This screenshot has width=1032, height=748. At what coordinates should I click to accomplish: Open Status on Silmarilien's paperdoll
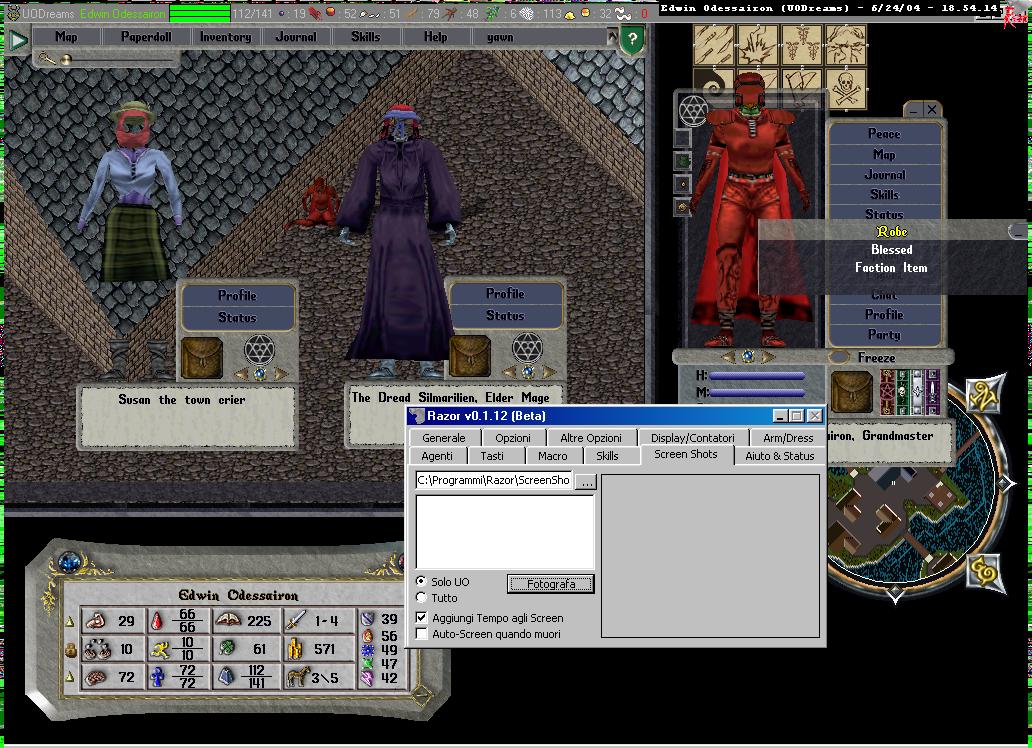point(505,315)
